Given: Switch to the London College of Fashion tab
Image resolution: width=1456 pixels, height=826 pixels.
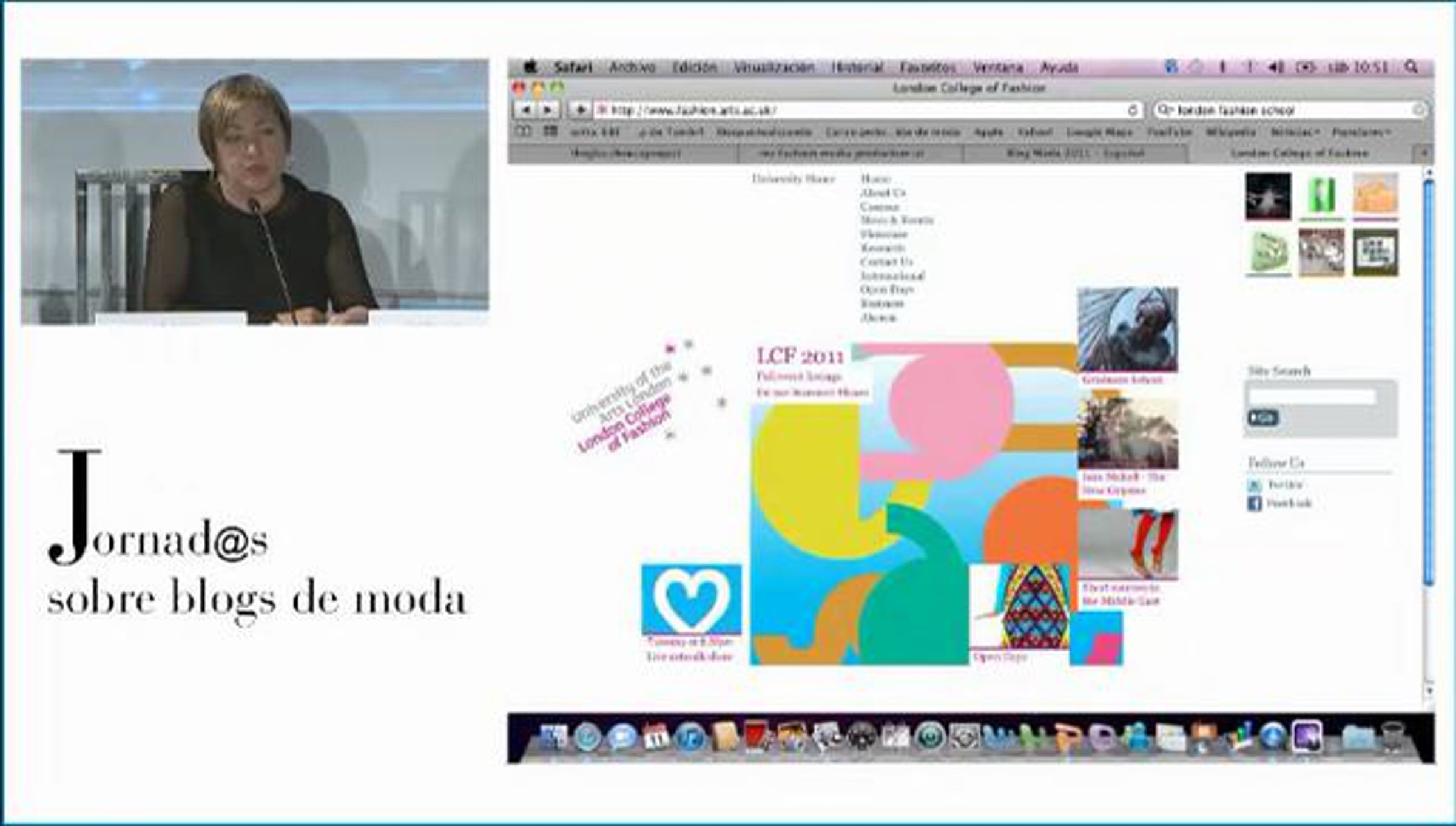Looking at the screenshot, I should [x=1299, y=154].
